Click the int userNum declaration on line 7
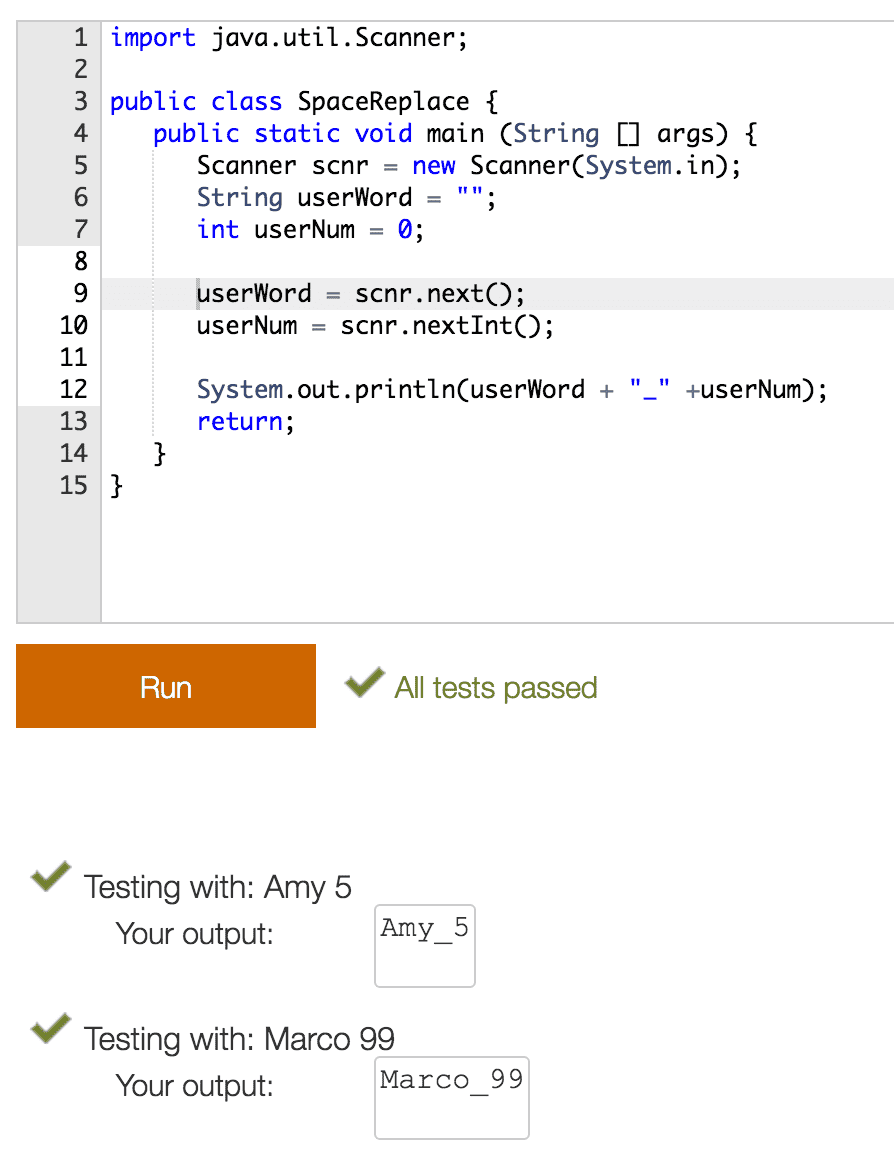Image resolution: width=894 pixels, height=1170 pixels. point(310,230)
